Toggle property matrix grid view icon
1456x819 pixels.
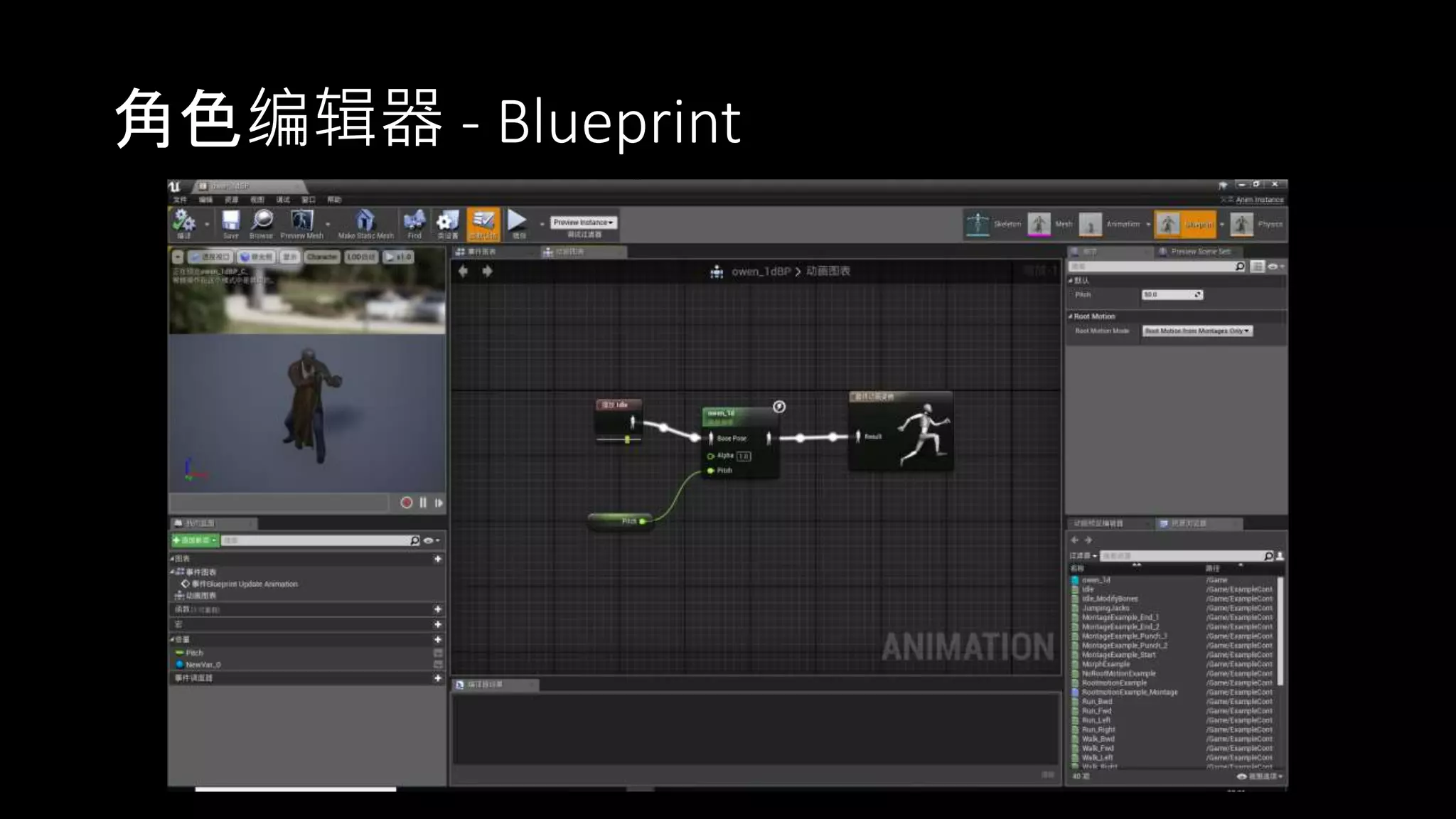pyautogui.click(x=1257, y=267)
